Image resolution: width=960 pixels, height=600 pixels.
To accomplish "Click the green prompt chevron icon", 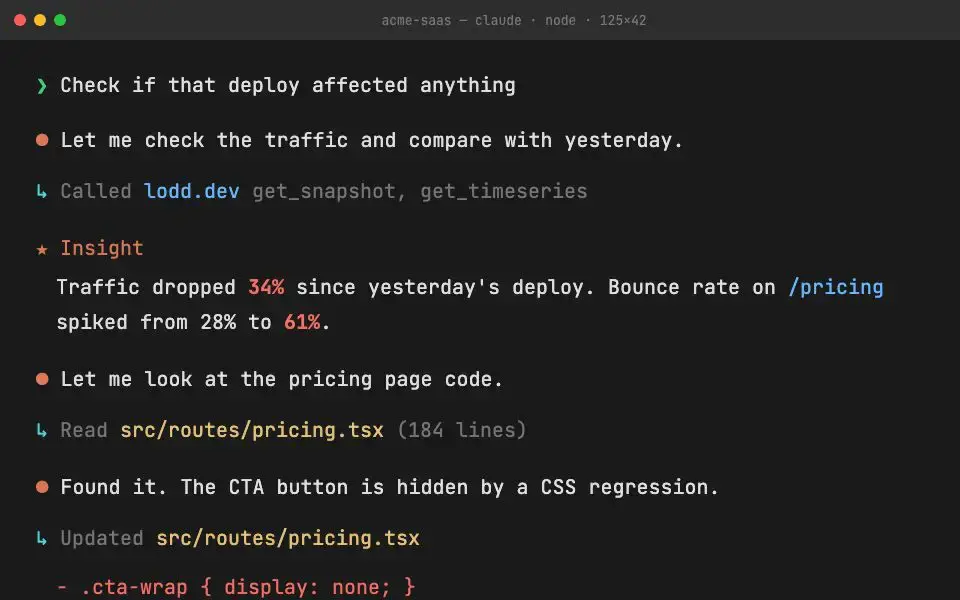I will click(42, 86).
